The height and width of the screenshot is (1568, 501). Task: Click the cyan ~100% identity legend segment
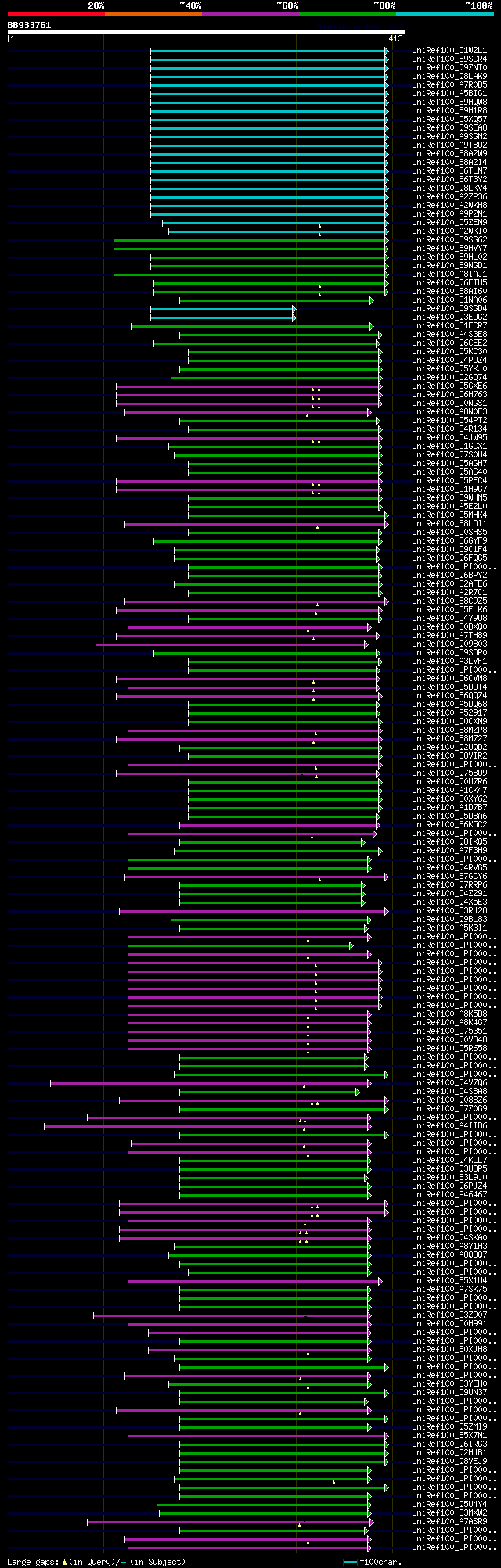(x=445, y=14)
